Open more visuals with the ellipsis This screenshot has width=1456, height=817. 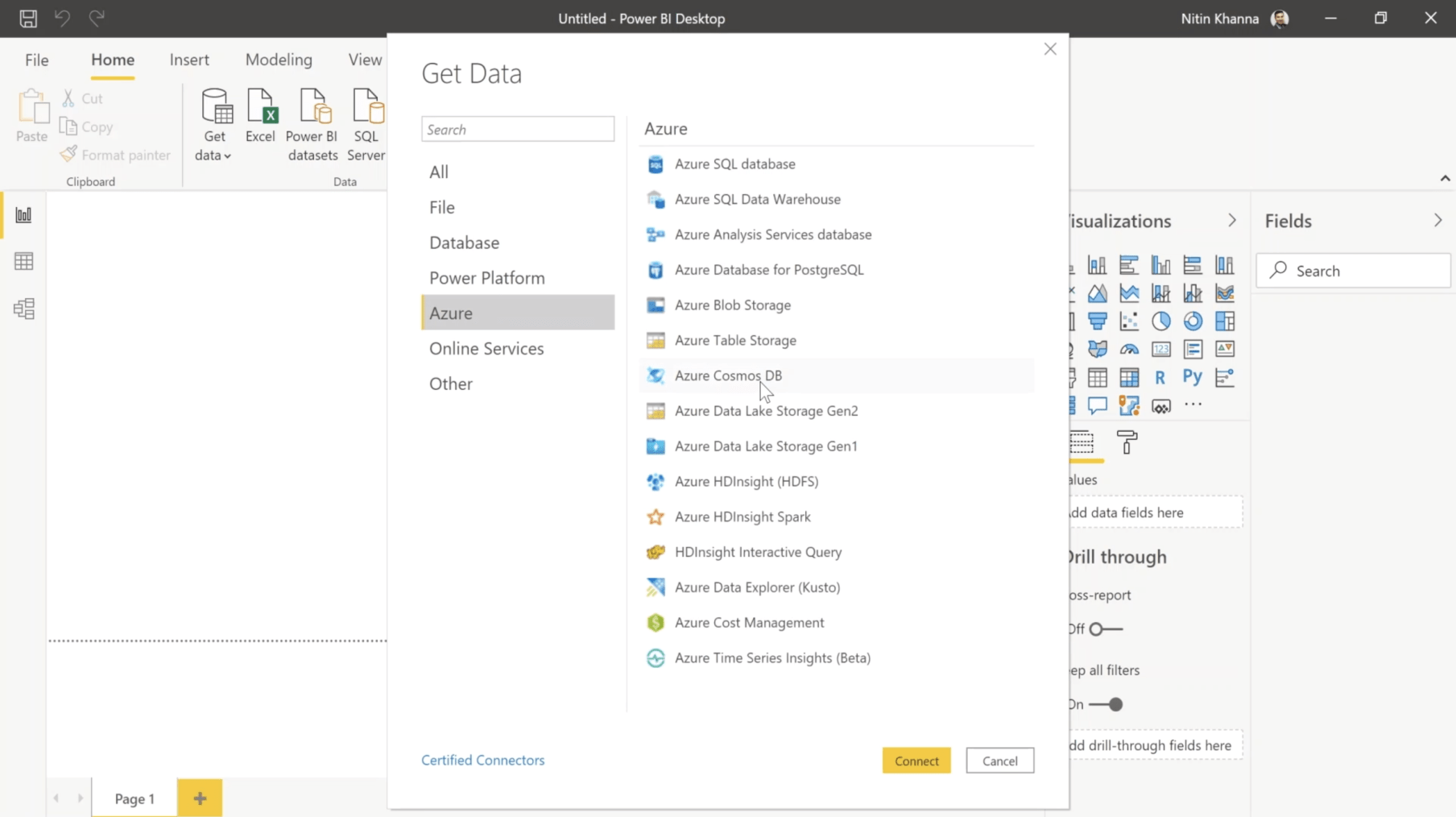(1193, 405)
